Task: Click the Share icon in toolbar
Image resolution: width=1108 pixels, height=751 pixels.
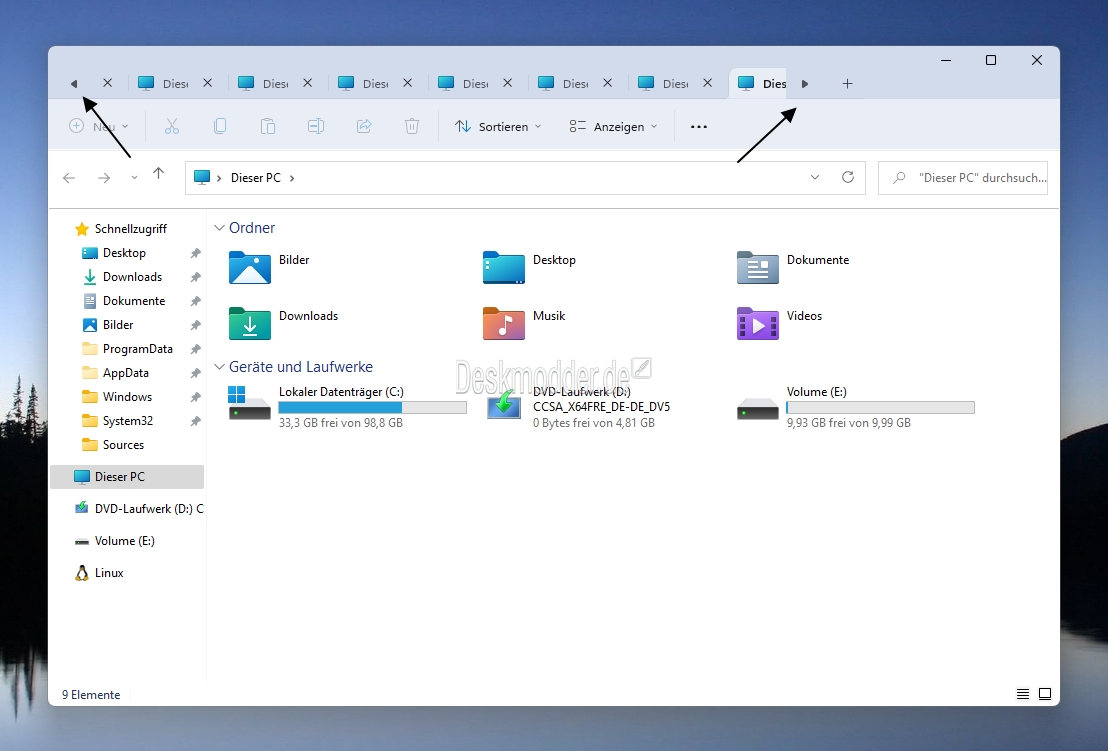Action: pyautogui.click(x=364, y=126)
